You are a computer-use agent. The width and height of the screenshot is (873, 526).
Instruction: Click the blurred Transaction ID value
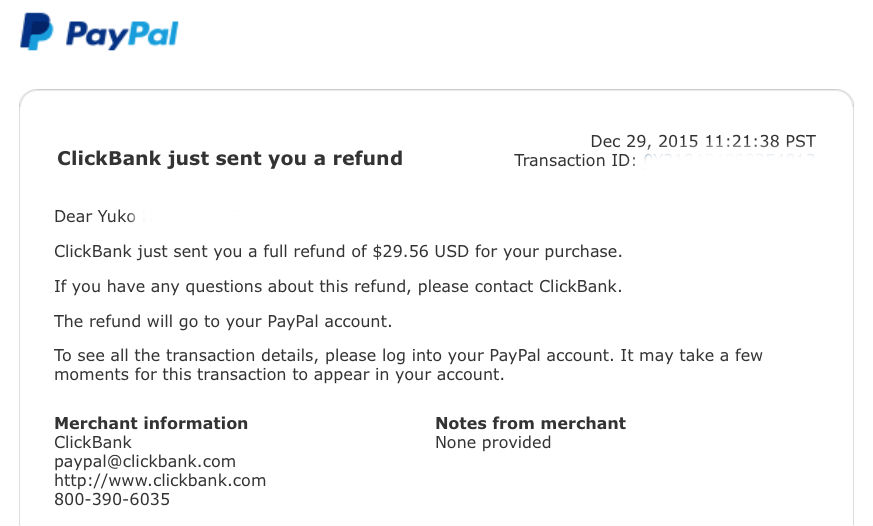(729, 160)
